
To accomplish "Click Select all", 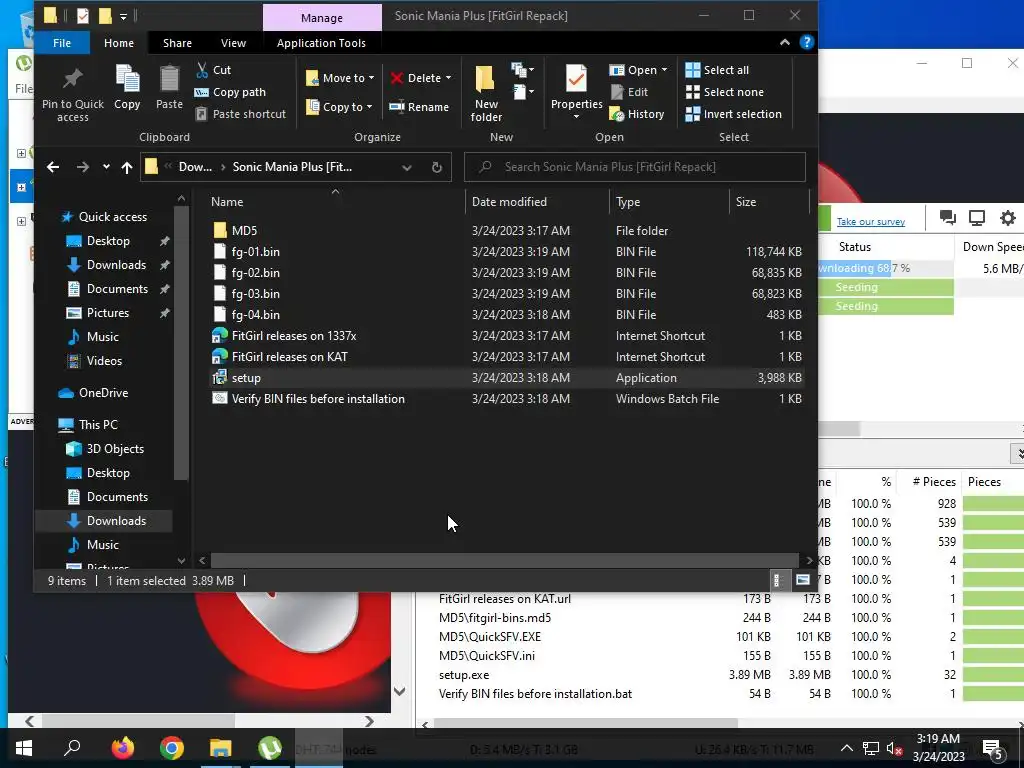I will [716, 70].
